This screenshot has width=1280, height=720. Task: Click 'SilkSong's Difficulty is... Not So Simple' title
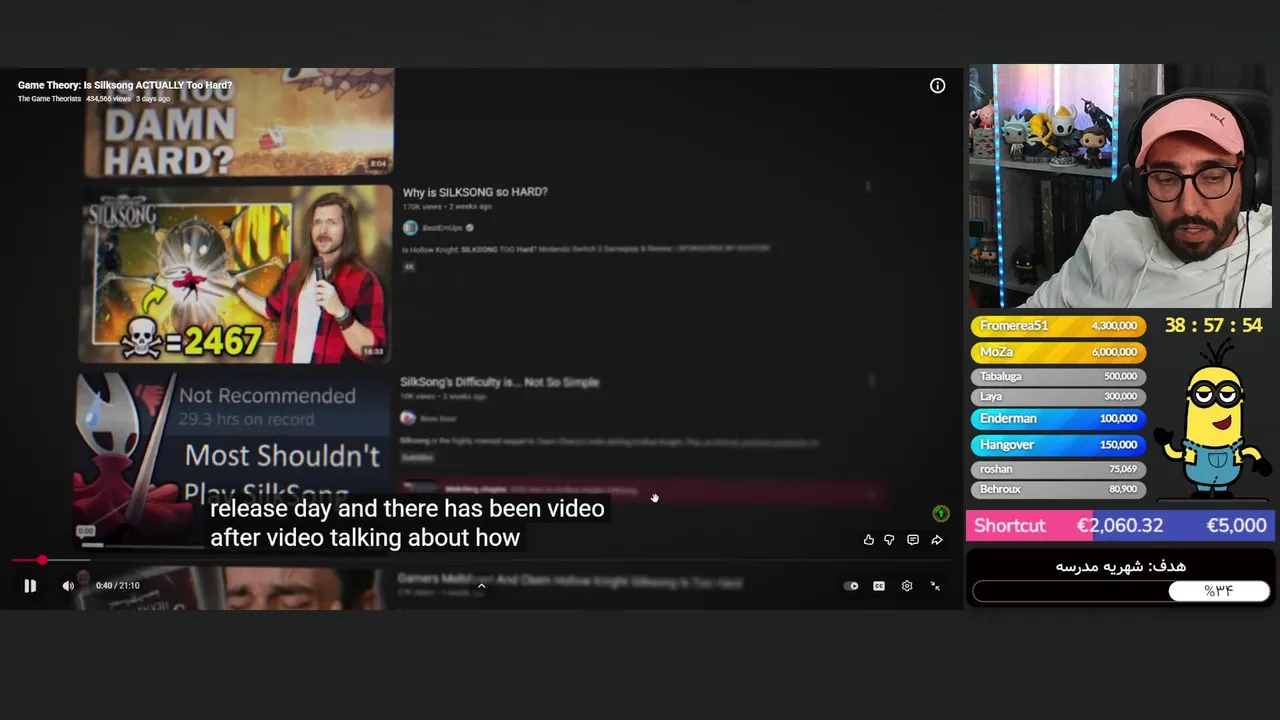pos(500,382)
